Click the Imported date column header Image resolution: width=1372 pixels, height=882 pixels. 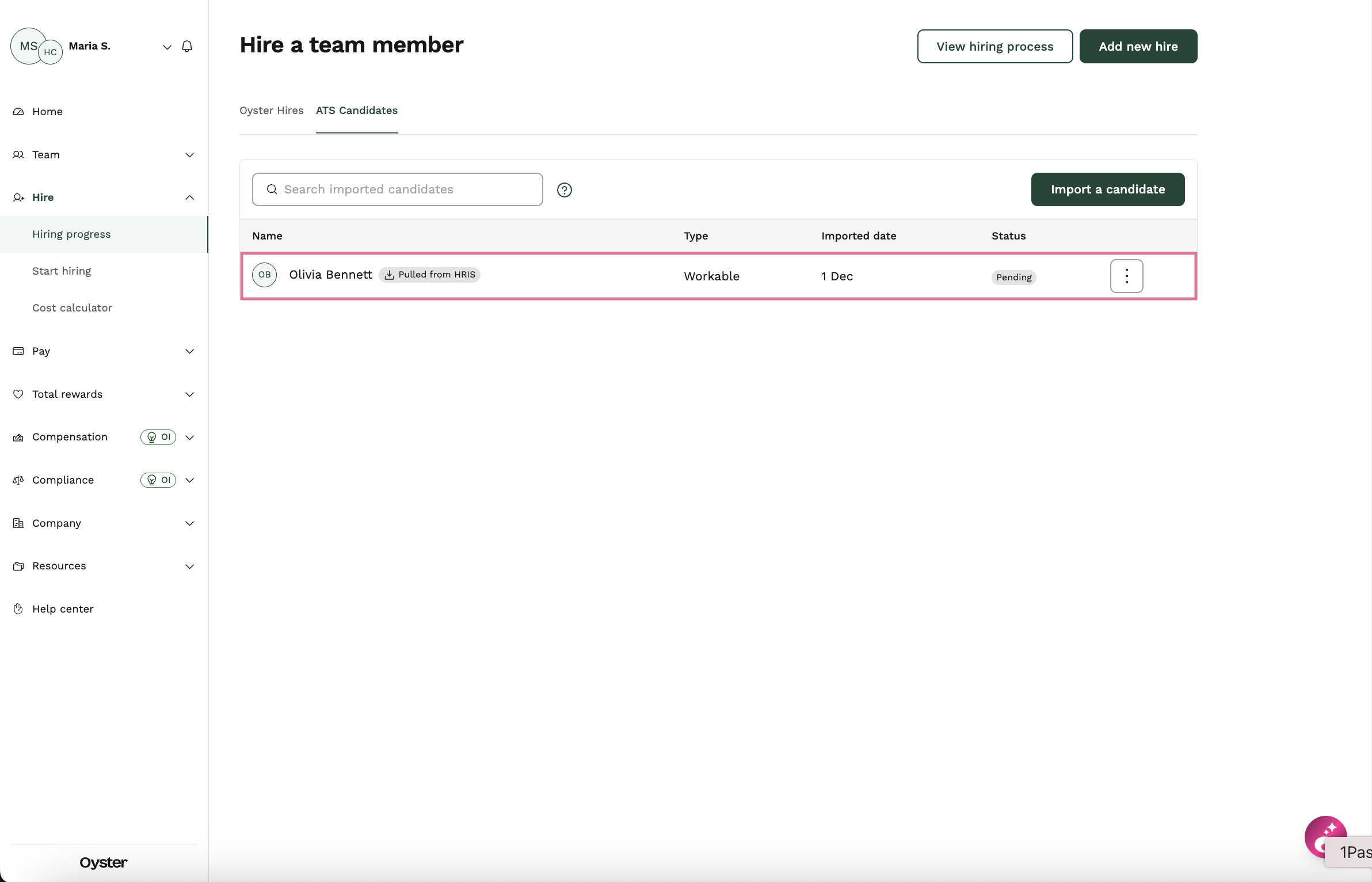pos(858,236)
